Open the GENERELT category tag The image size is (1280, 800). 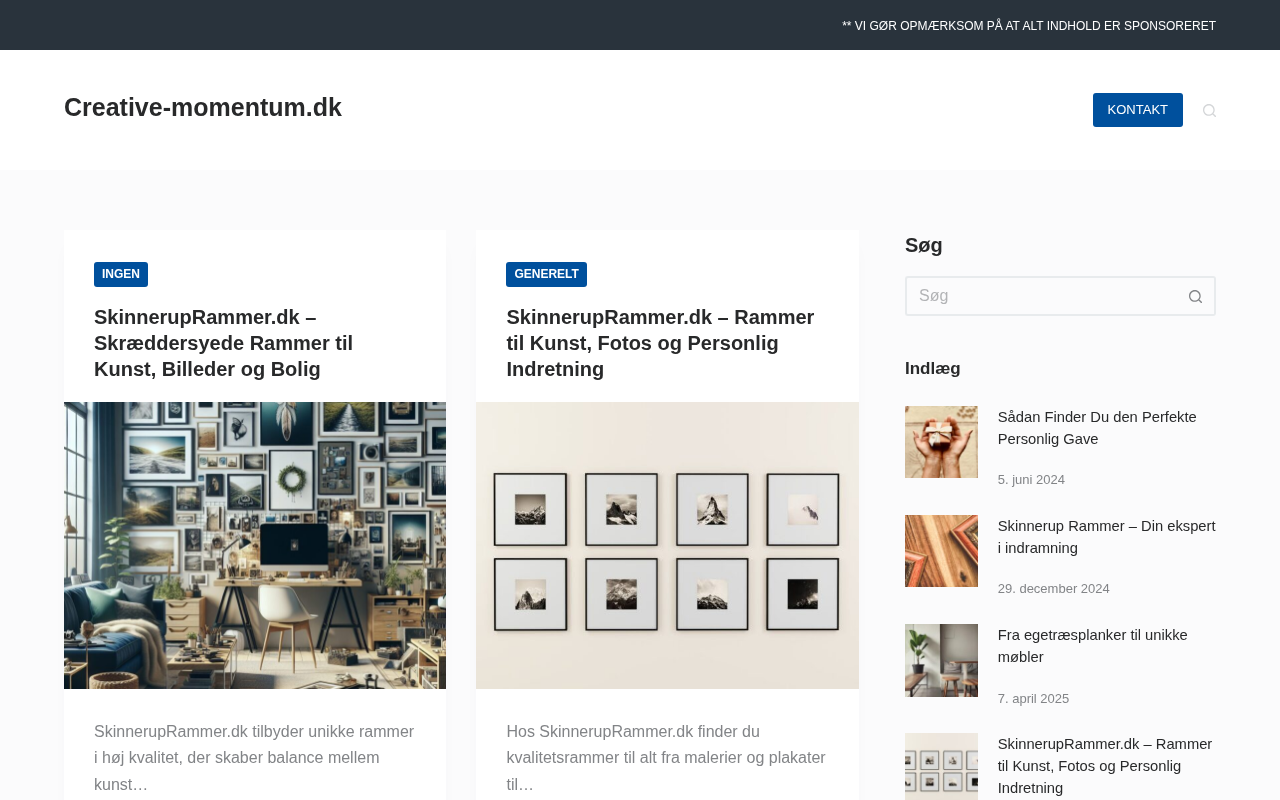(546, 274)
